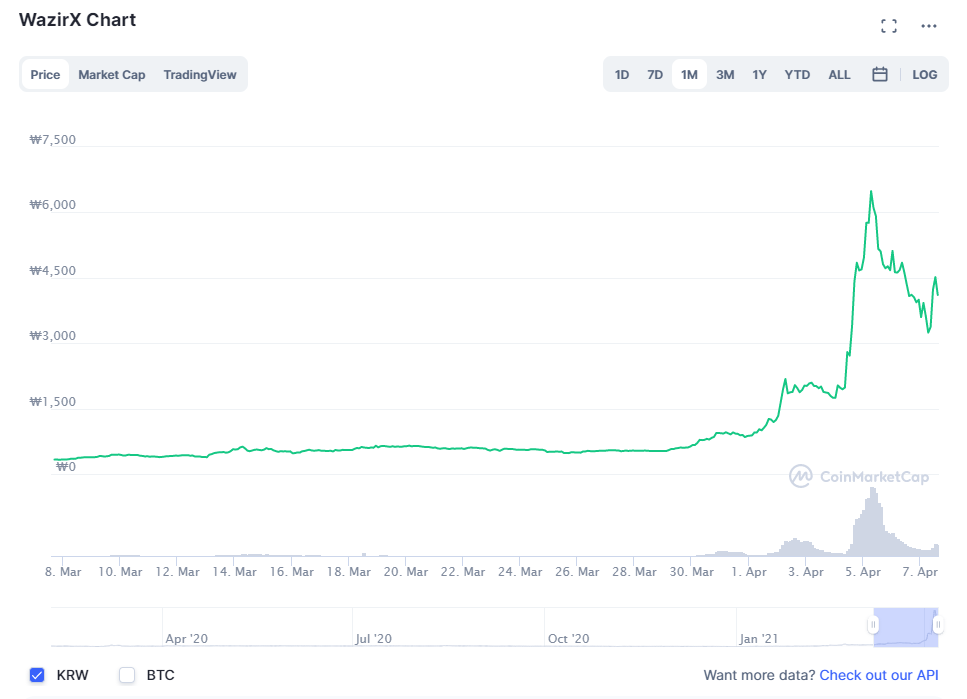Choose the 3M time range

pyautogui.click(x=725, y=75)
